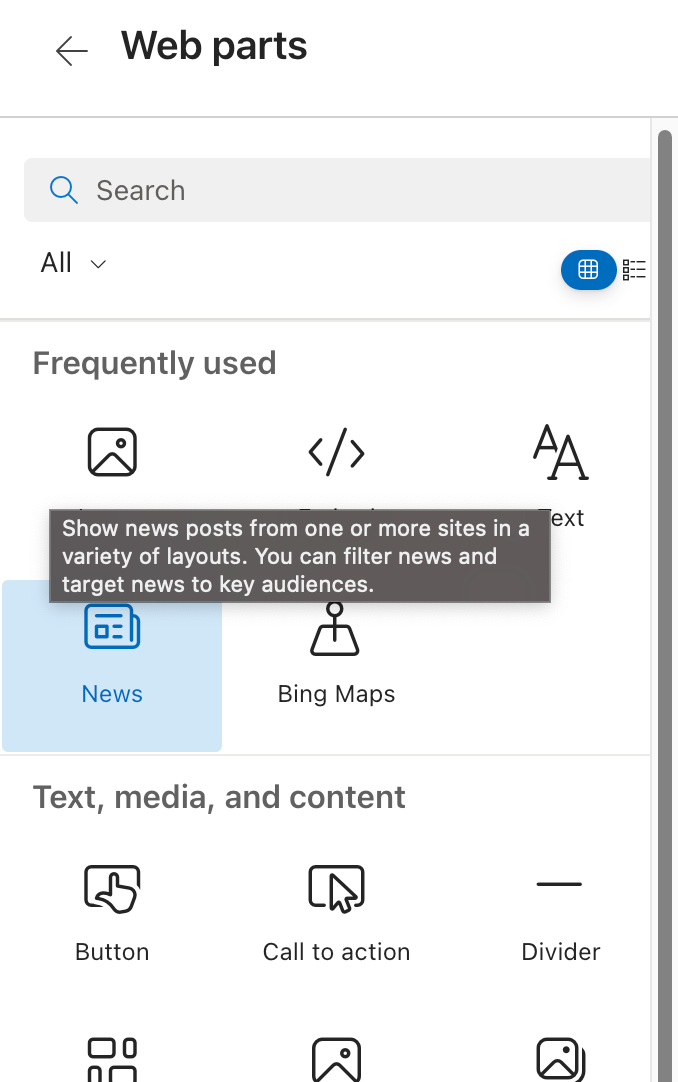Pick the four-squares web part icon at bottom

pos(112,1060)
